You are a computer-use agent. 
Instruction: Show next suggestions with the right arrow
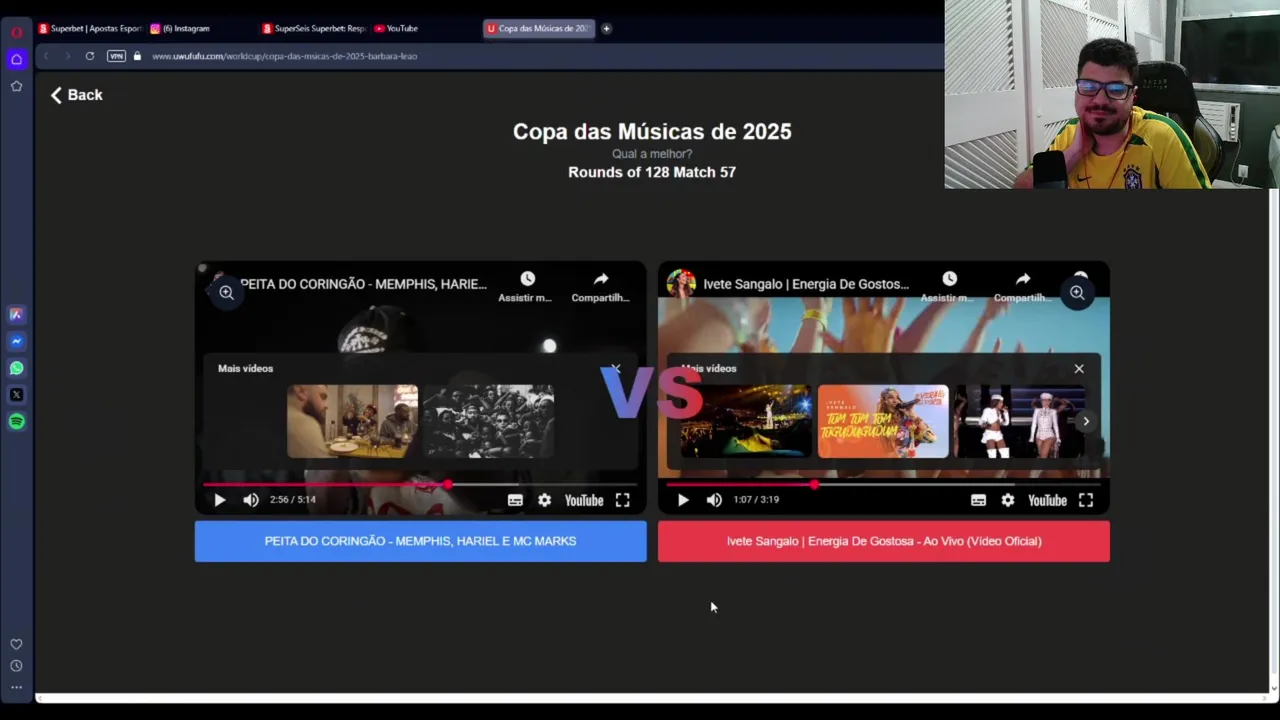pos(1086,421)
